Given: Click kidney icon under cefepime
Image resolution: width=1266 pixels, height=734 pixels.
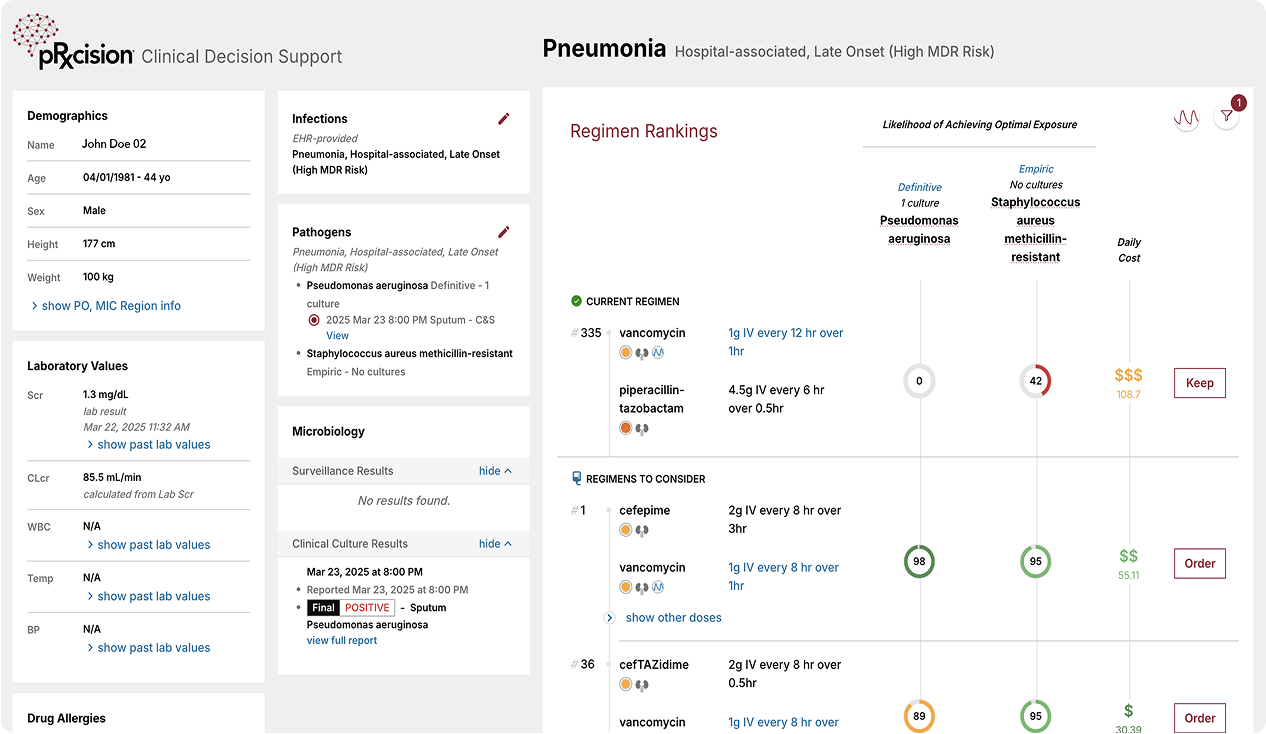Looking at the screenshot, I should [642, 530].
